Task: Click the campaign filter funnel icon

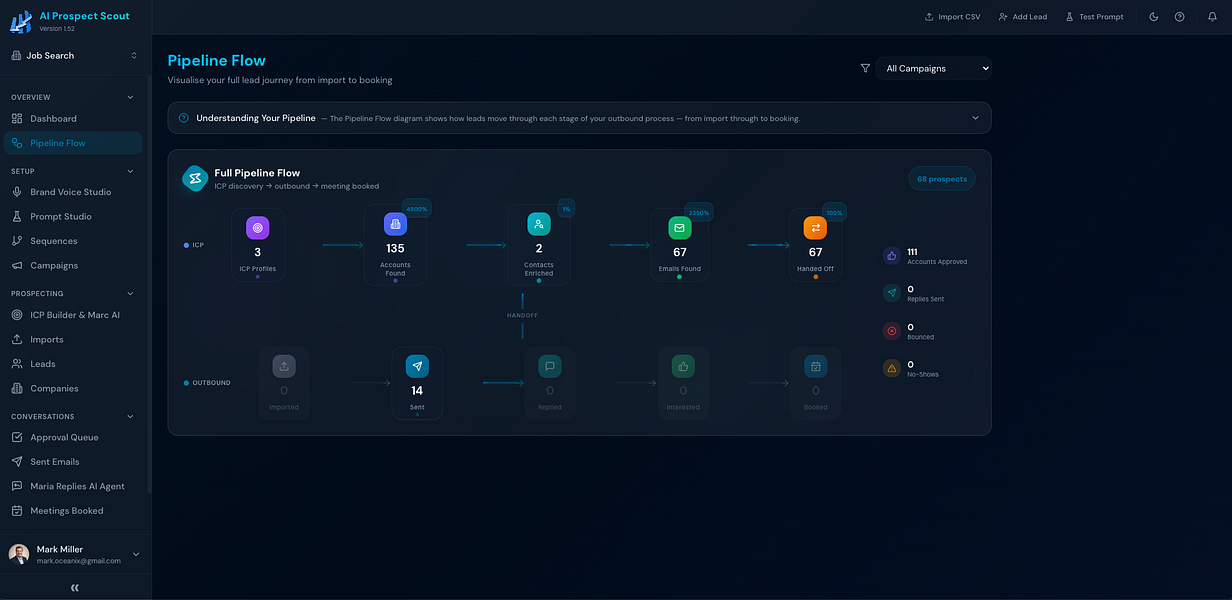Action: click(x=865, y=68)
